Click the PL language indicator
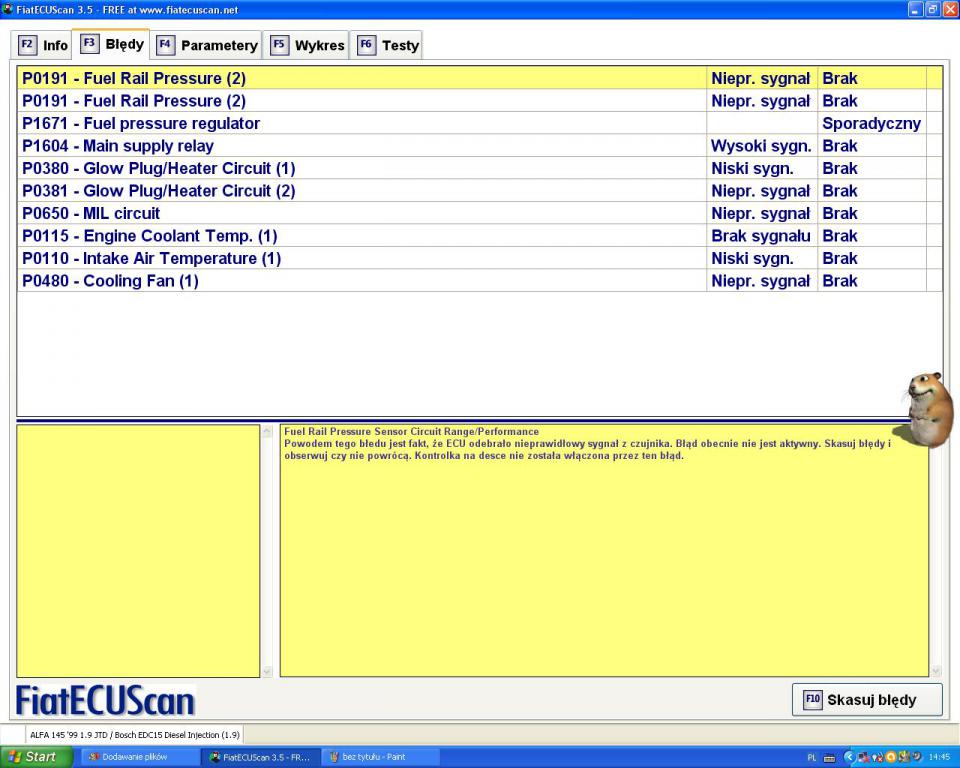960x768 pixels. pos(812,758)
